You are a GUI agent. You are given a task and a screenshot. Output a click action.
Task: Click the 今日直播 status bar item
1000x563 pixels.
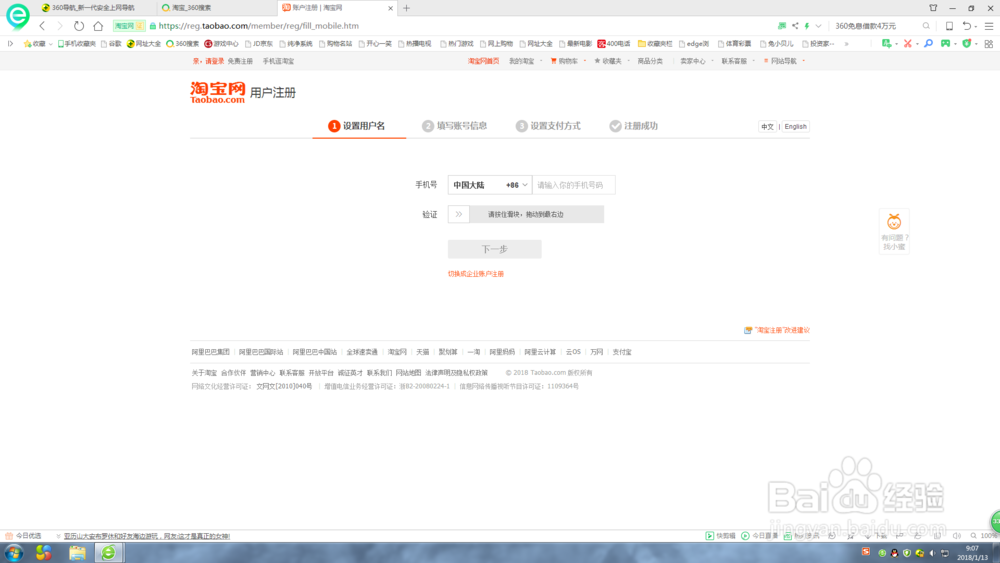point(760,536)
